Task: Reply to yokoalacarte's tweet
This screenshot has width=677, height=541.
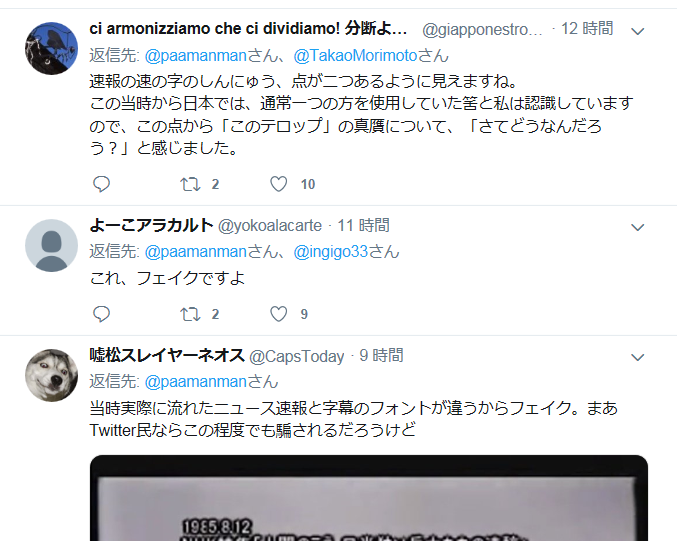Action: [102, 314]
